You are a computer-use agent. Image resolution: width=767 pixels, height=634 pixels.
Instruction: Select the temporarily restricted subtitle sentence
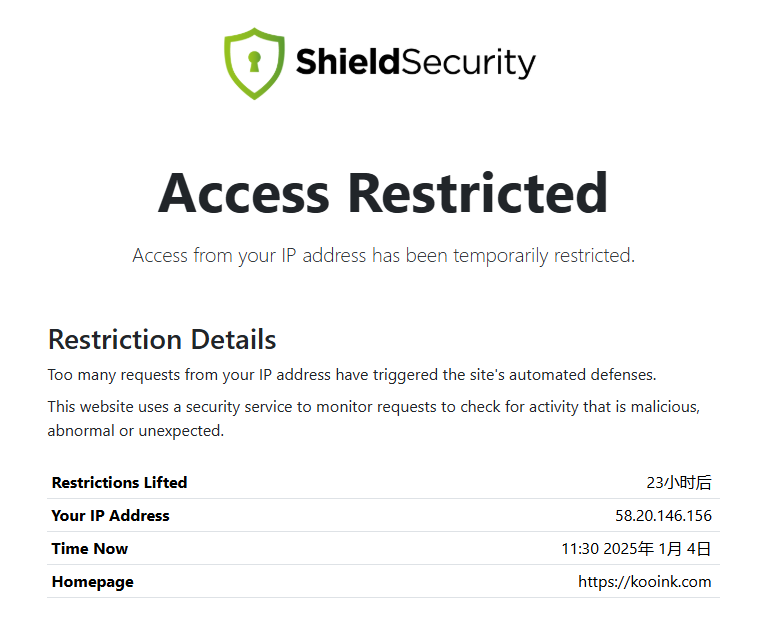[x=384, y=255]
